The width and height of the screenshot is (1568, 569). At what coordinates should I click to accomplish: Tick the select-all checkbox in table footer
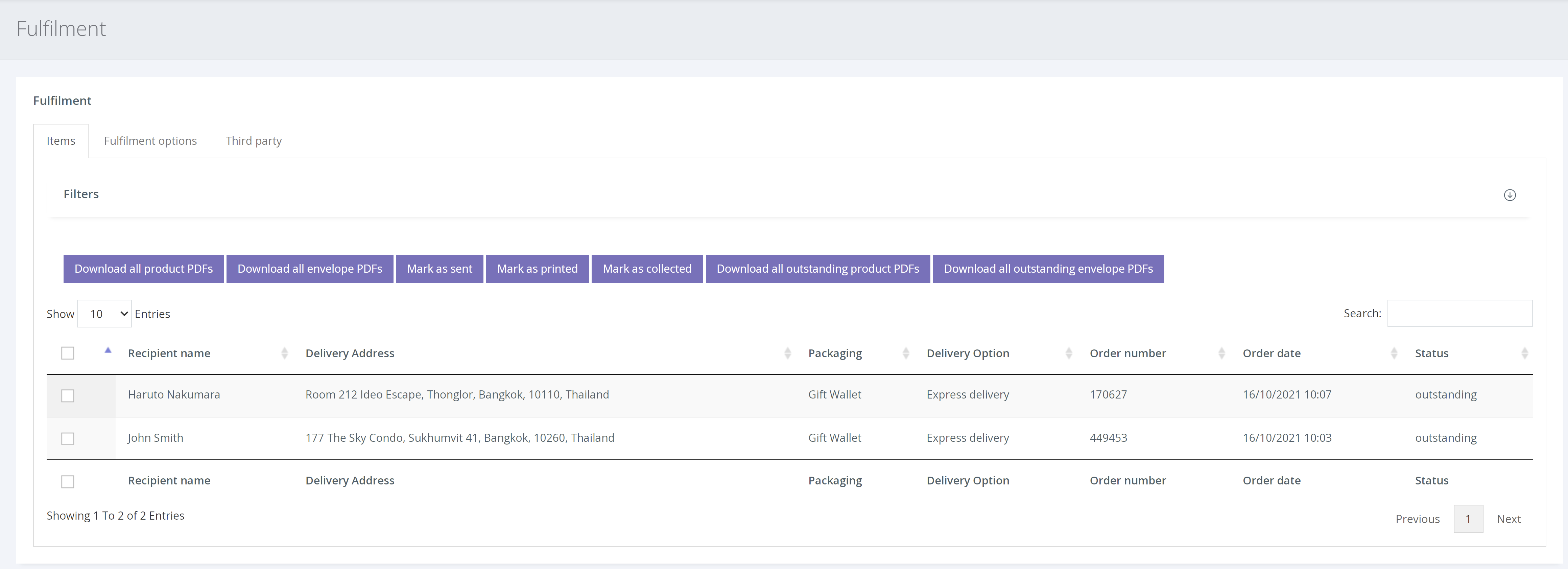(x=68, y=482)
